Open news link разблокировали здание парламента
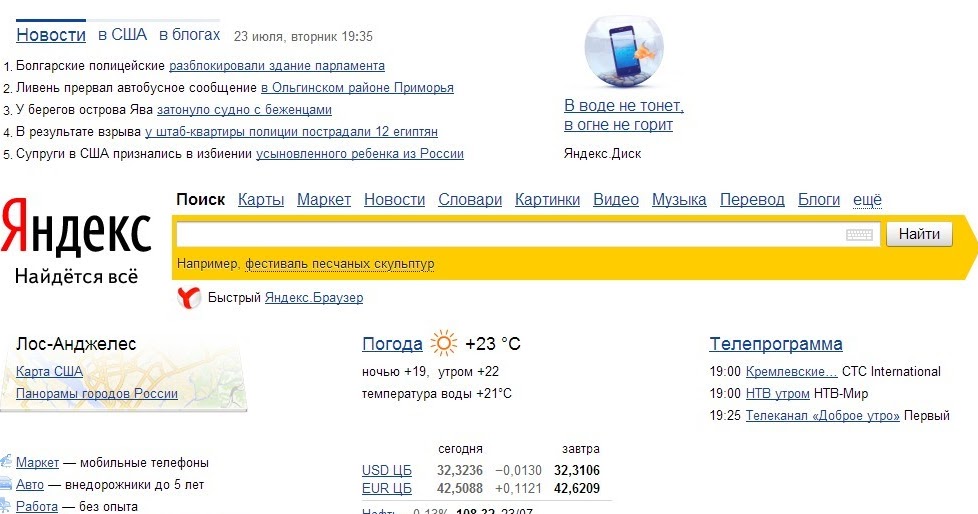 pyautogui.click(x=277, y=65)
